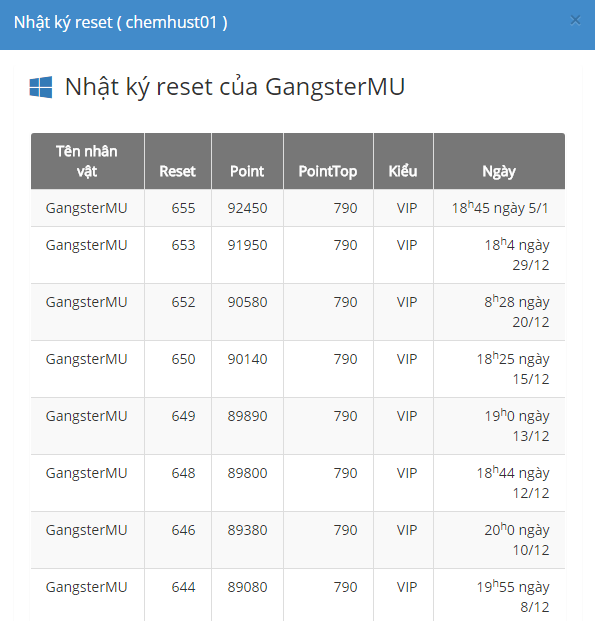The height and width of the screenshot is (621, 595).
Task: Click the VIP cell in reset 648 row
Action: (407, 473)
